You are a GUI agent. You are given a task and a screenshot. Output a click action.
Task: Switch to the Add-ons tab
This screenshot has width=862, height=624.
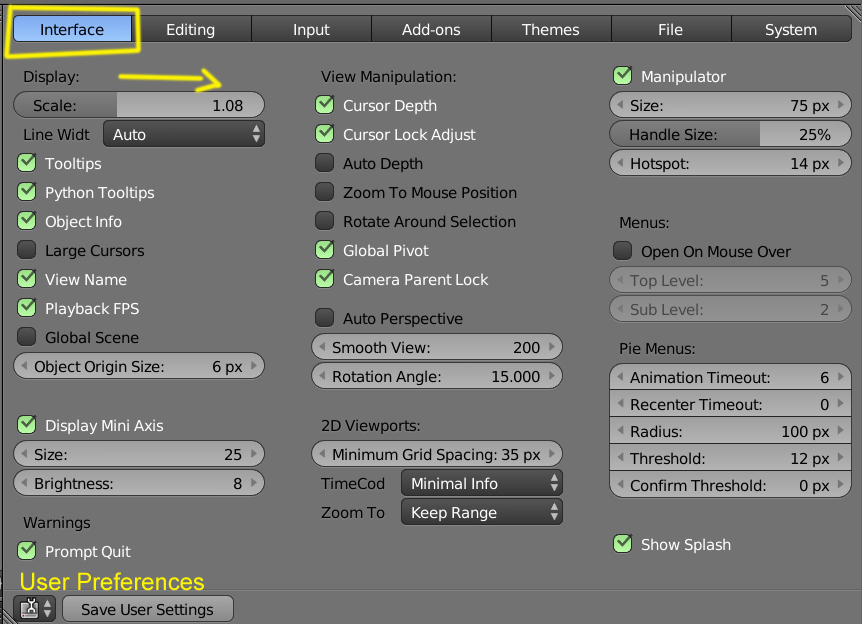tap(431, 30)
